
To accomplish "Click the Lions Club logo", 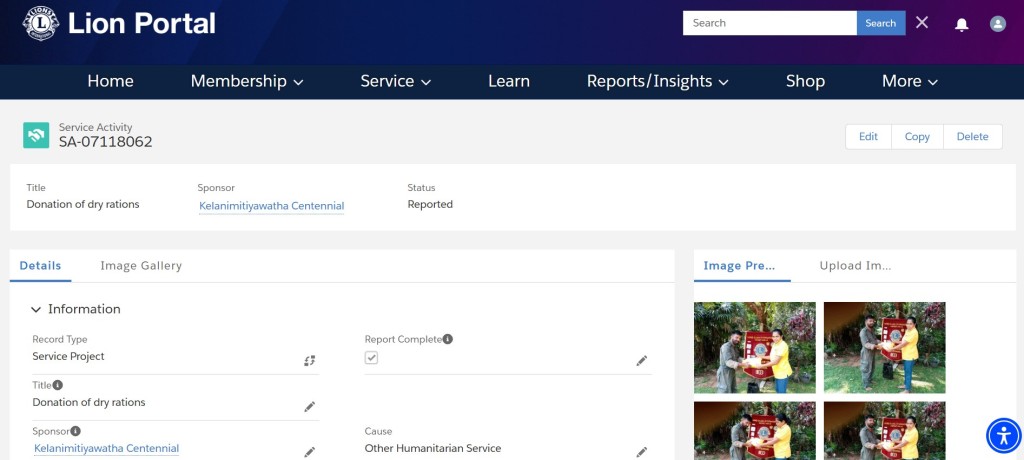I will (41, 24).
